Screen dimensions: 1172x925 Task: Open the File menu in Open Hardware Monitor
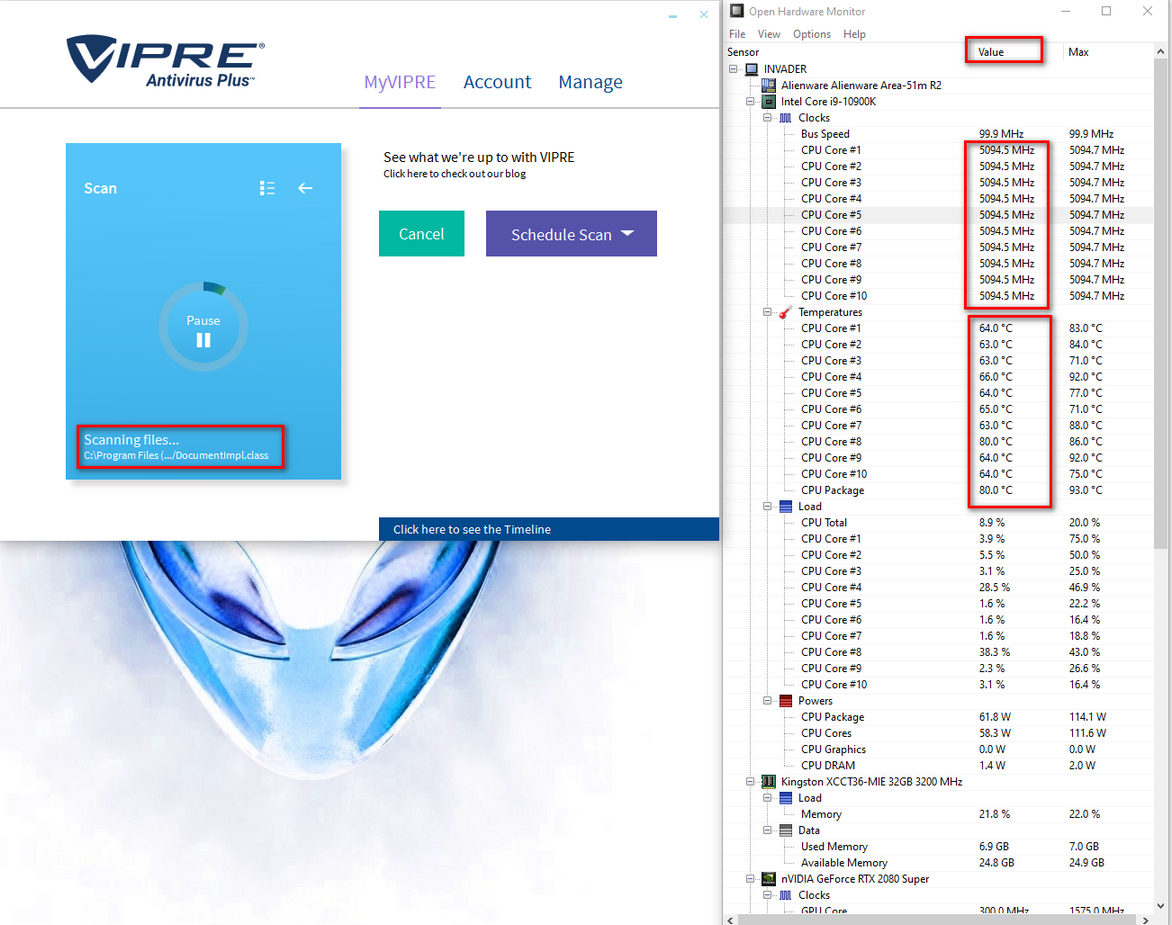pos(737,34)
